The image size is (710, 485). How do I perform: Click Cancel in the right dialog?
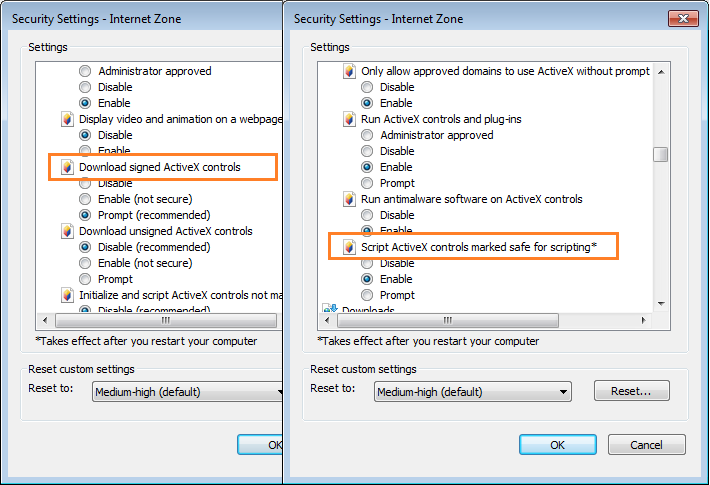pos(646,445)
